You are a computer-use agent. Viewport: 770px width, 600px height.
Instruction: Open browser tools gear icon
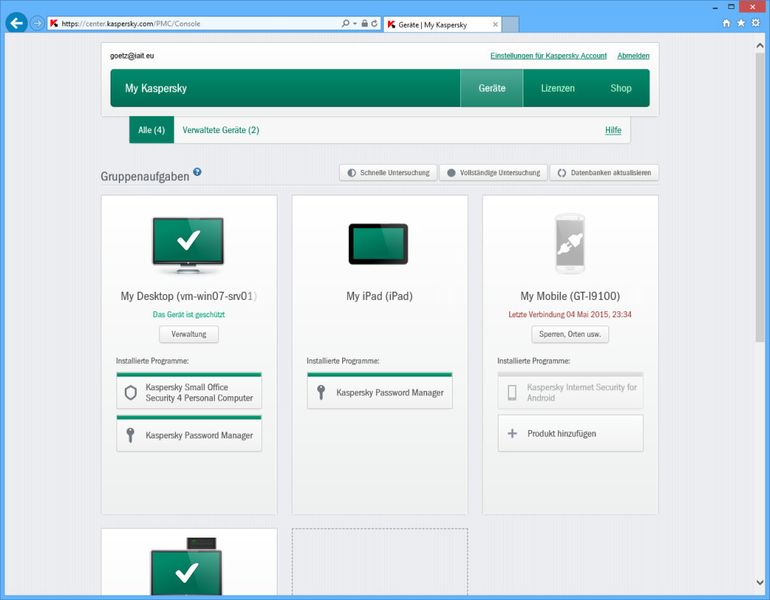point(755,23)
